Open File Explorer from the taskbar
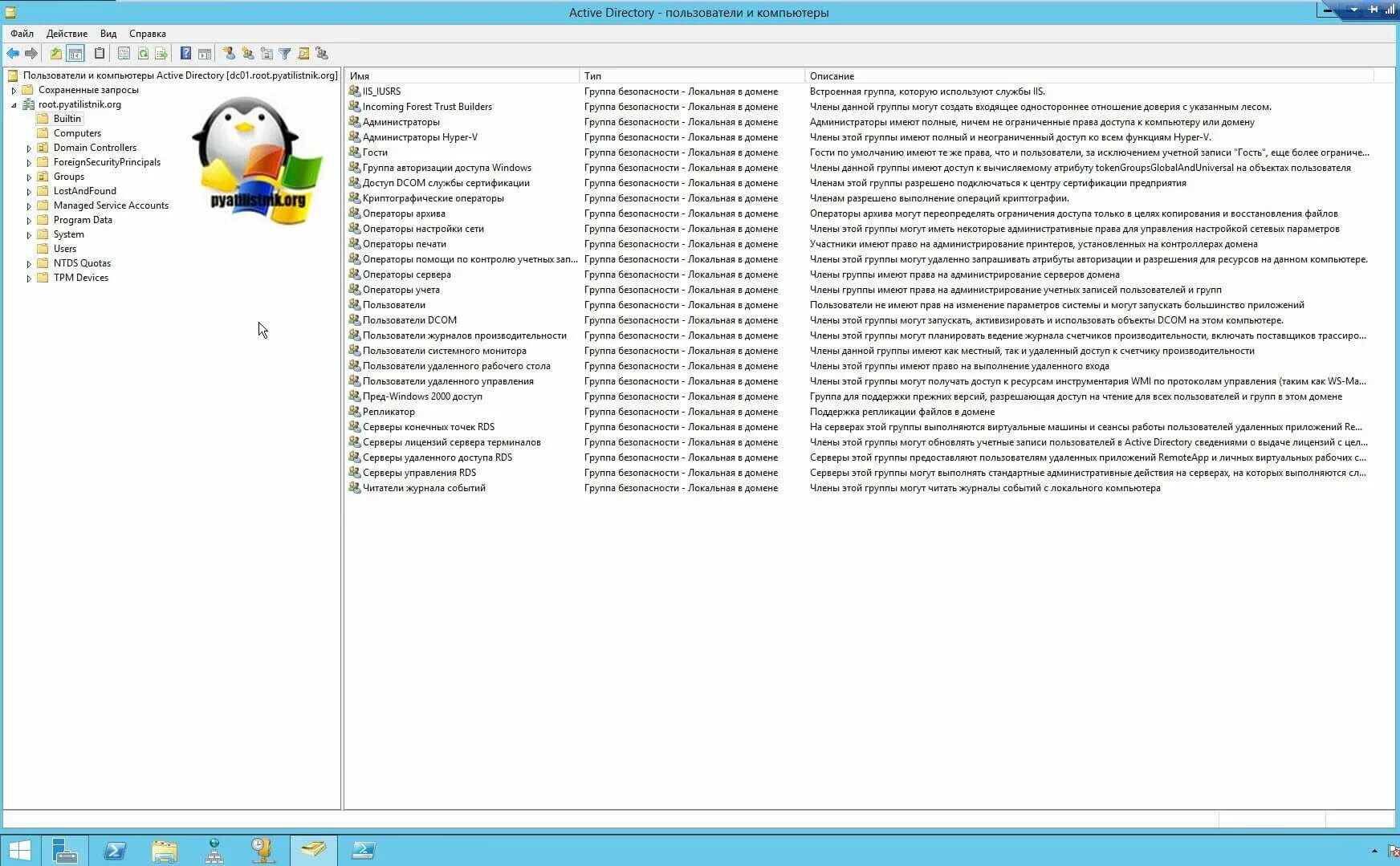Image resolution: width=1400 pixels, height=866 pixels. tap(165, 851)
